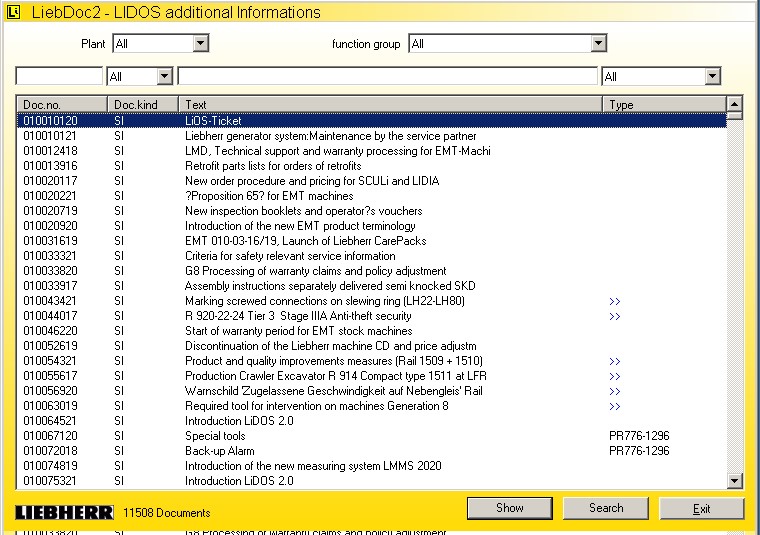Select row 'Discontinuation of the Liebherr machine CD'
The height and width of the screenshot is (535, 760).
pos(372,346)
